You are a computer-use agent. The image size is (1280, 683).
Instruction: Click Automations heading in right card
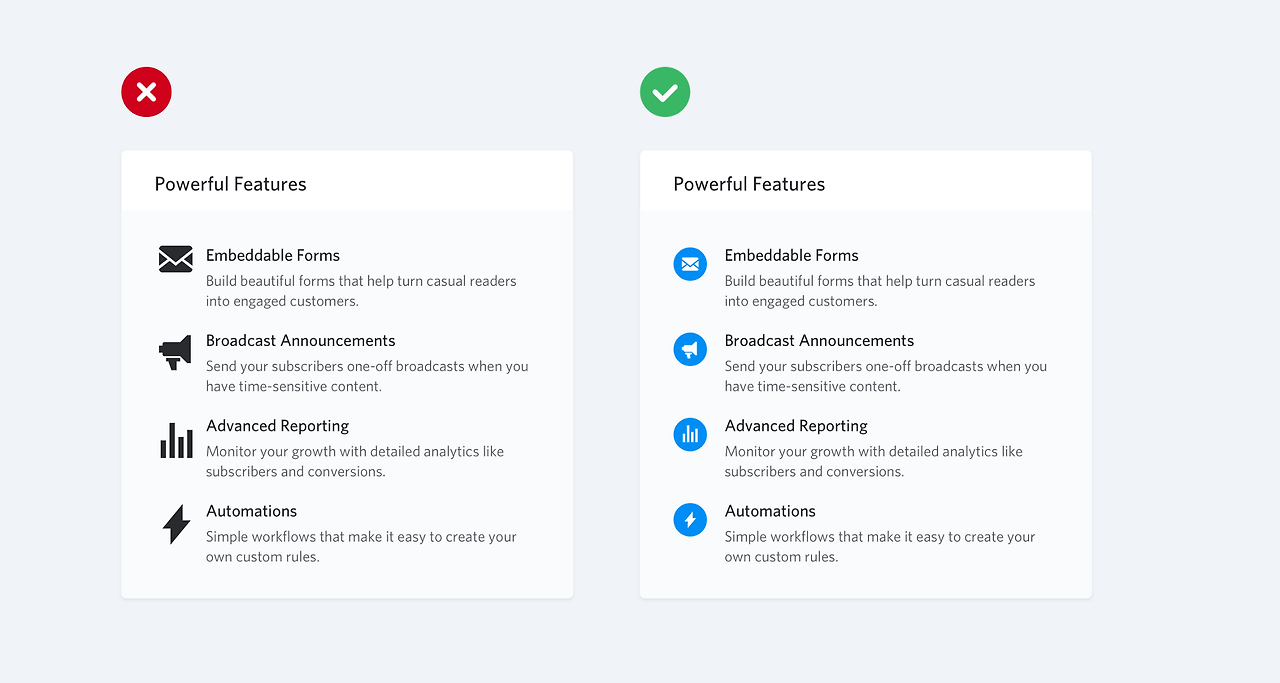(770, 510)
